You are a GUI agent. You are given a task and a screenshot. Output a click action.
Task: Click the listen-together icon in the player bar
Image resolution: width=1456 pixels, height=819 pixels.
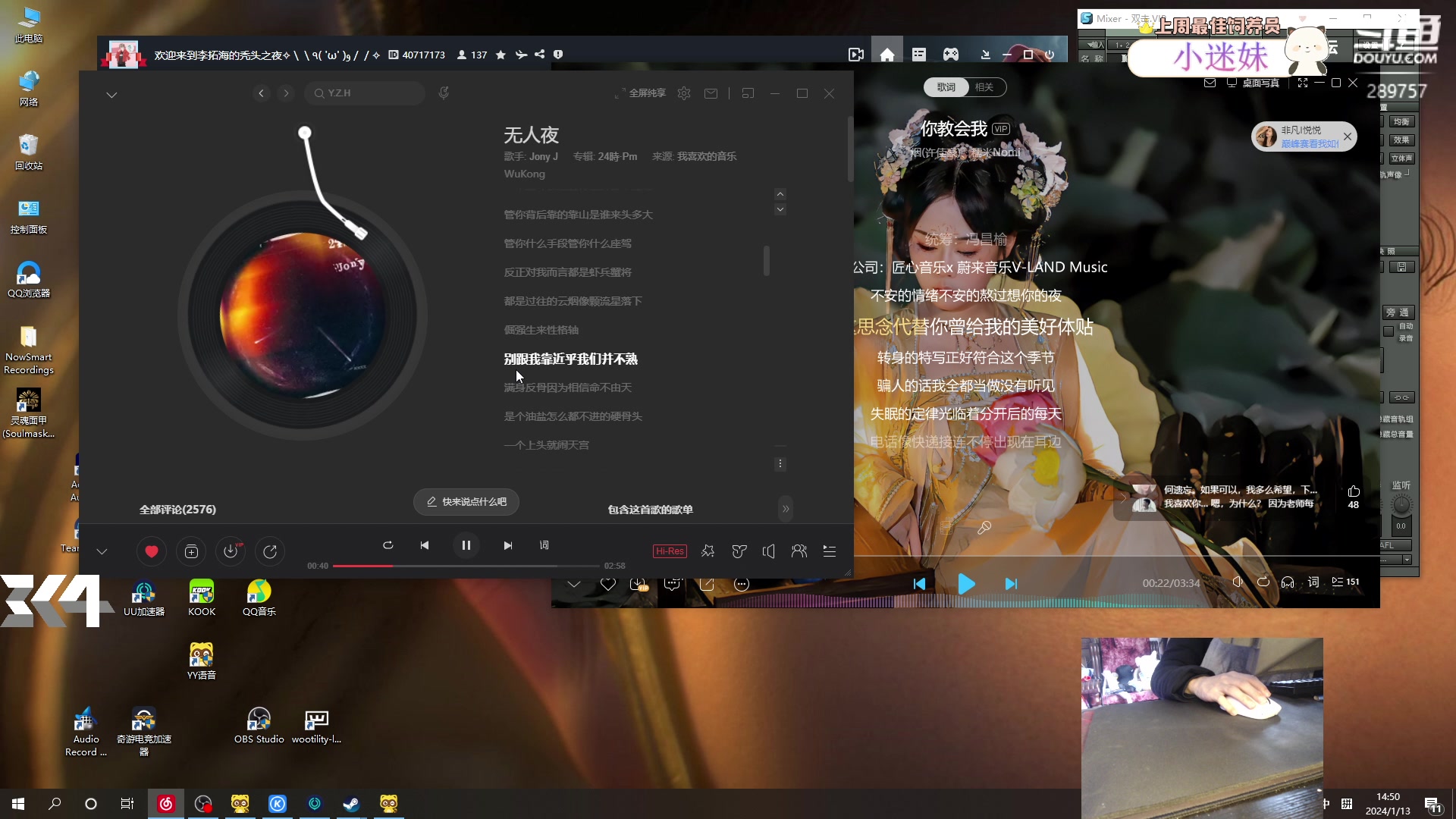click(799, 551)
